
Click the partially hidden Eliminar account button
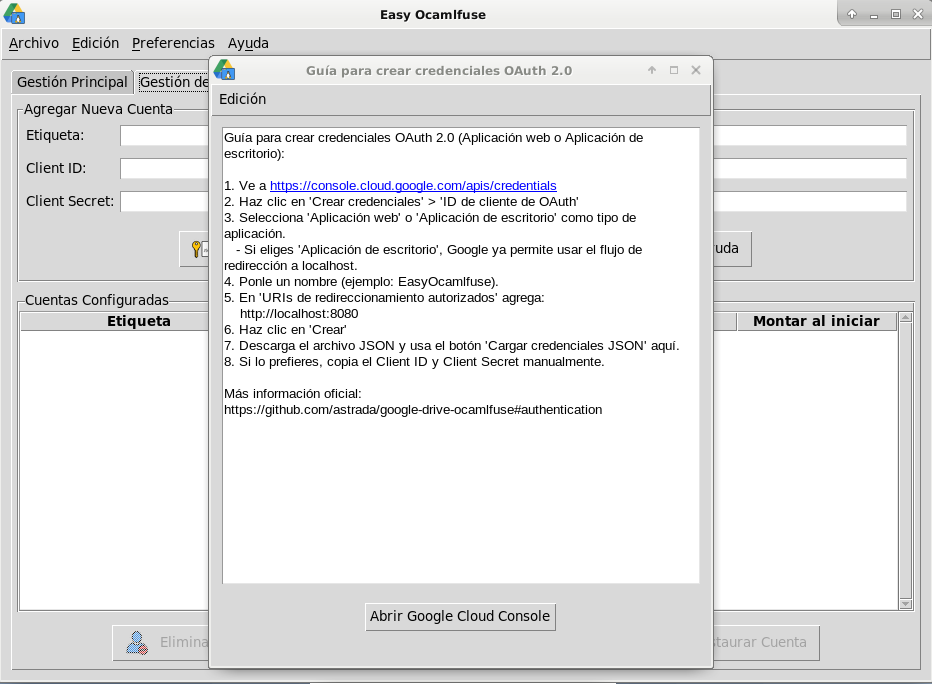161,642
